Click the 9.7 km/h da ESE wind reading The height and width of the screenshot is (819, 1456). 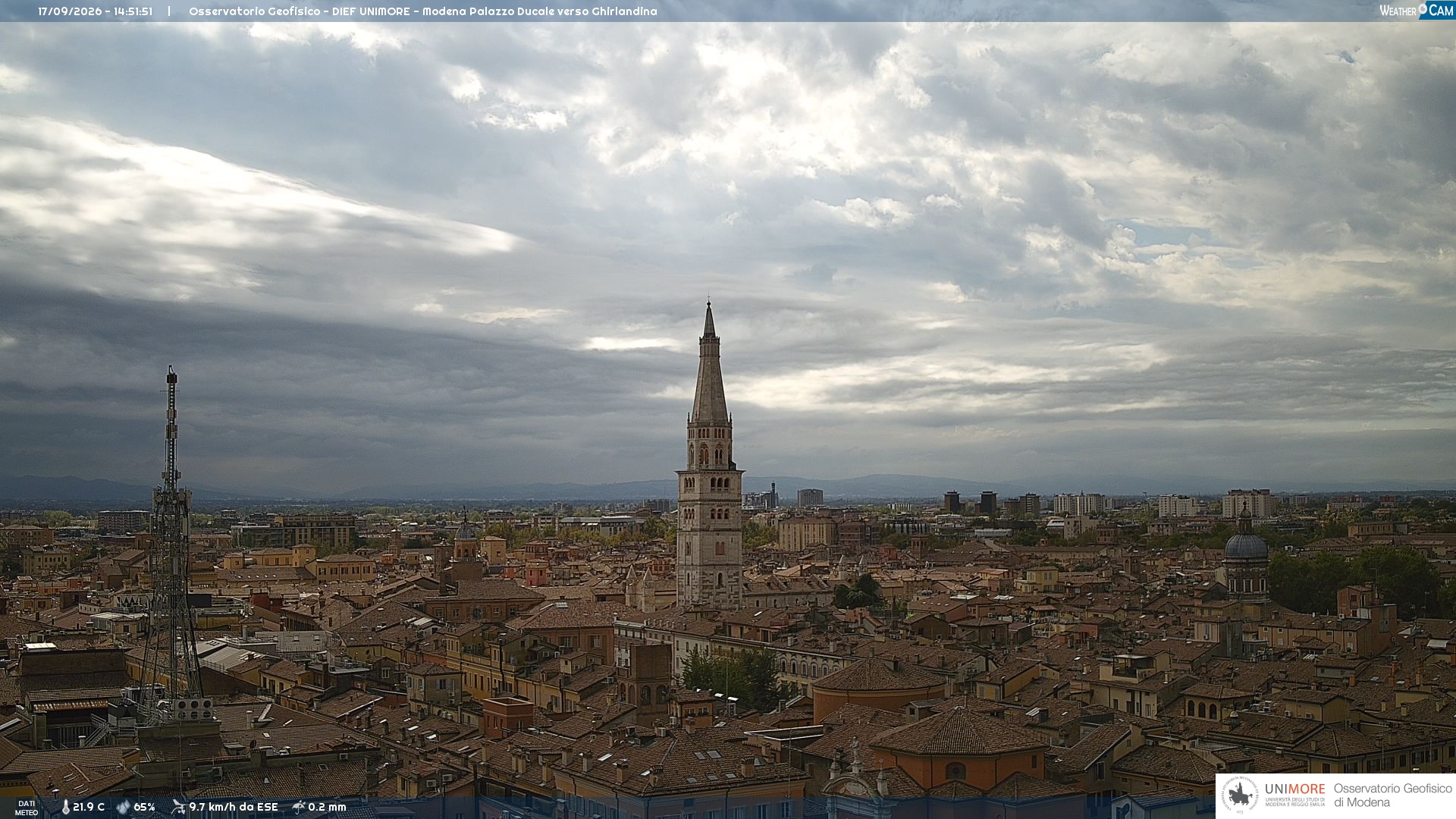pos(234,807)
